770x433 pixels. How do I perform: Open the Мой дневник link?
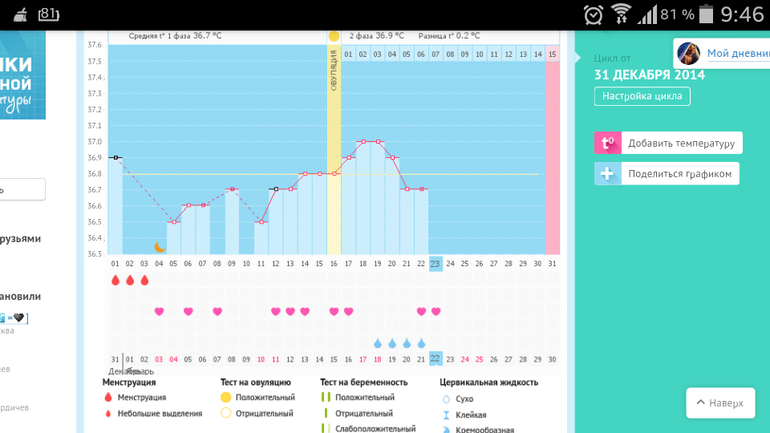pos(737,53)
